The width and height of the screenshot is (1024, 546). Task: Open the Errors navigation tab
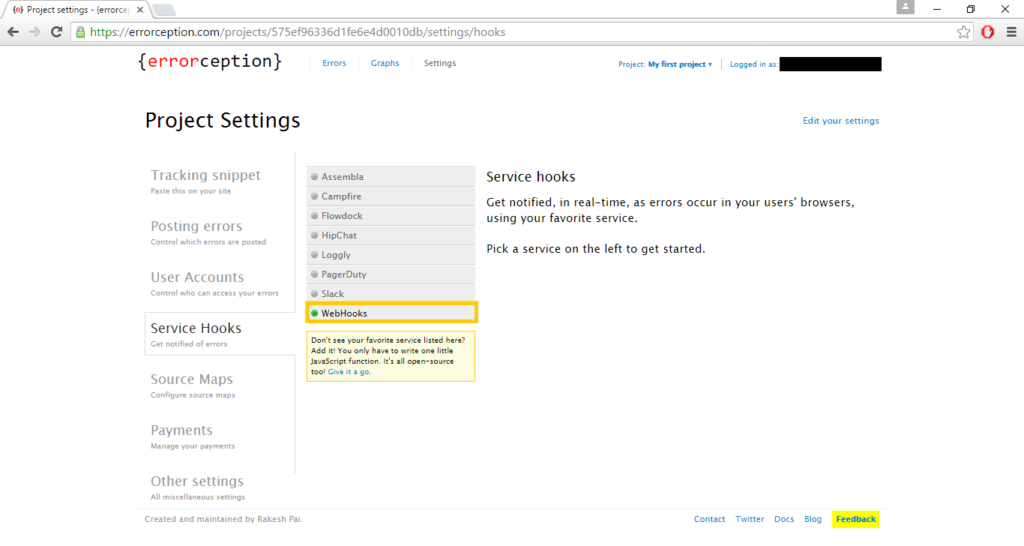[334, 63]
